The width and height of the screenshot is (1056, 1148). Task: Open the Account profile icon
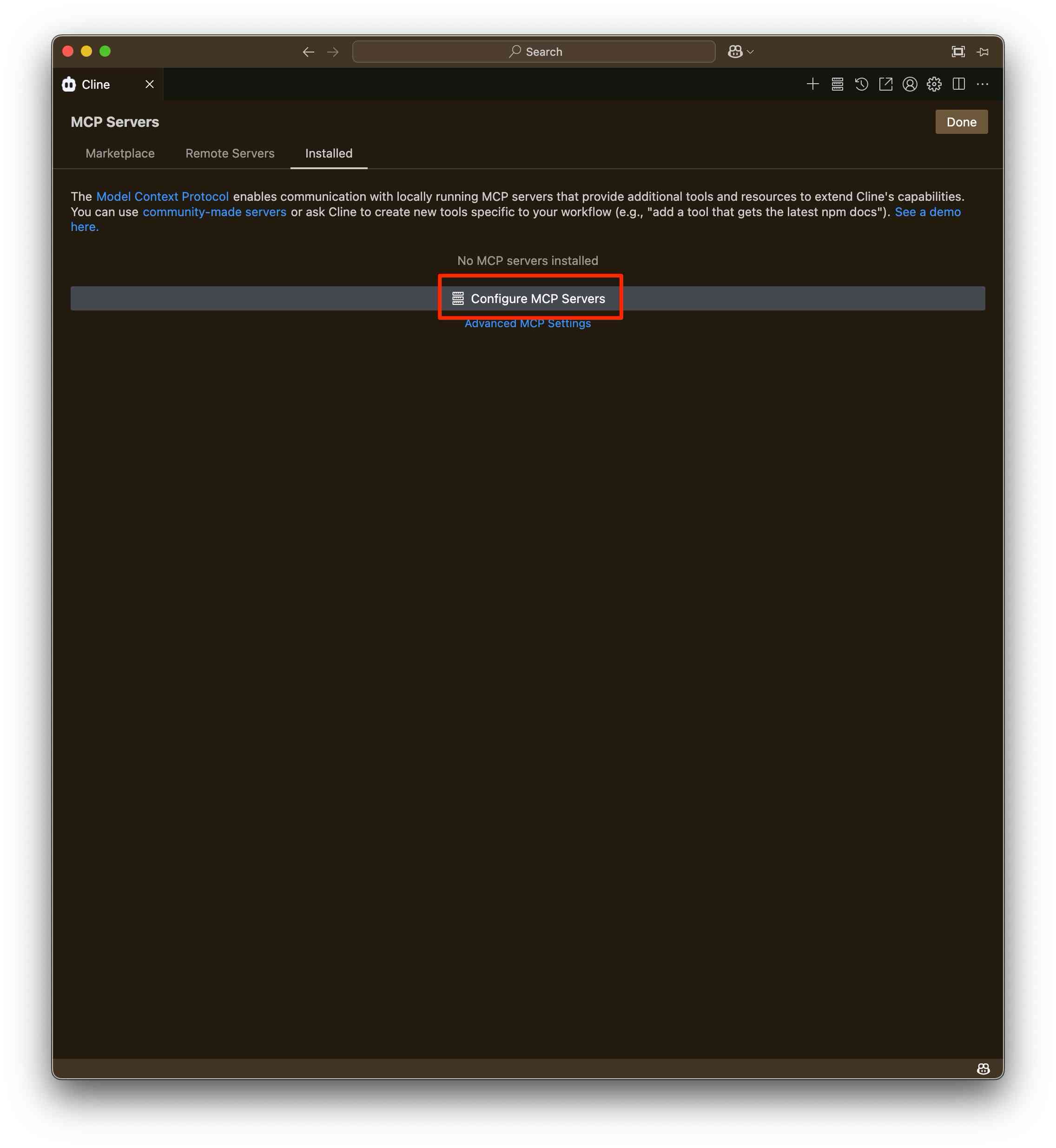tap(910, 85)
